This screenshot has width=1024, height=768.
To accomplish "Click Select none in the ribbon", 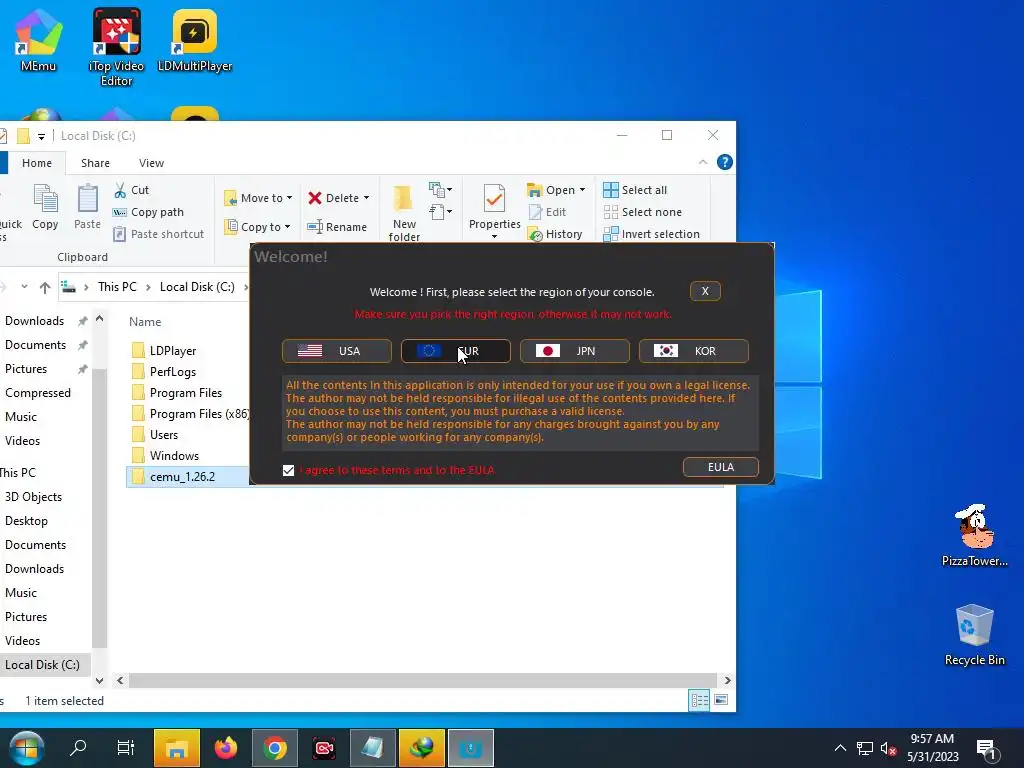I will pyautogui.click(x=643, y=212).
